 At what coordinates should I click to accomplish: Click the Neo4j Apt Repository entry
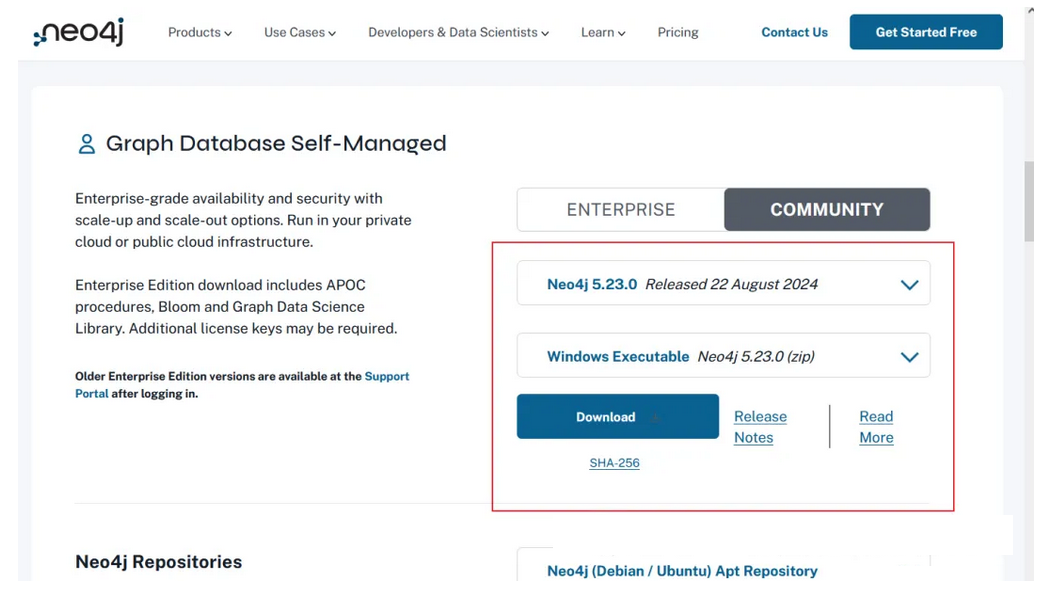(682, 571)
